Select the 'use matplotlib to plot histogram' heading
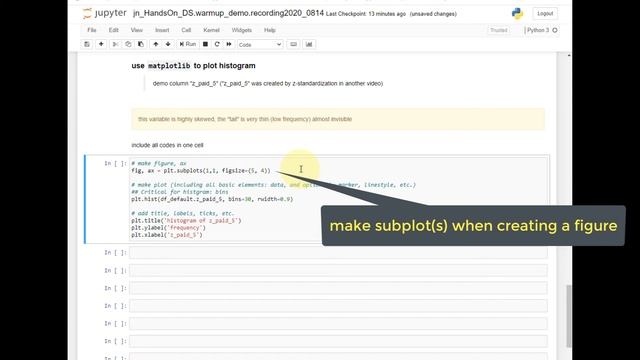 (193, 66)
